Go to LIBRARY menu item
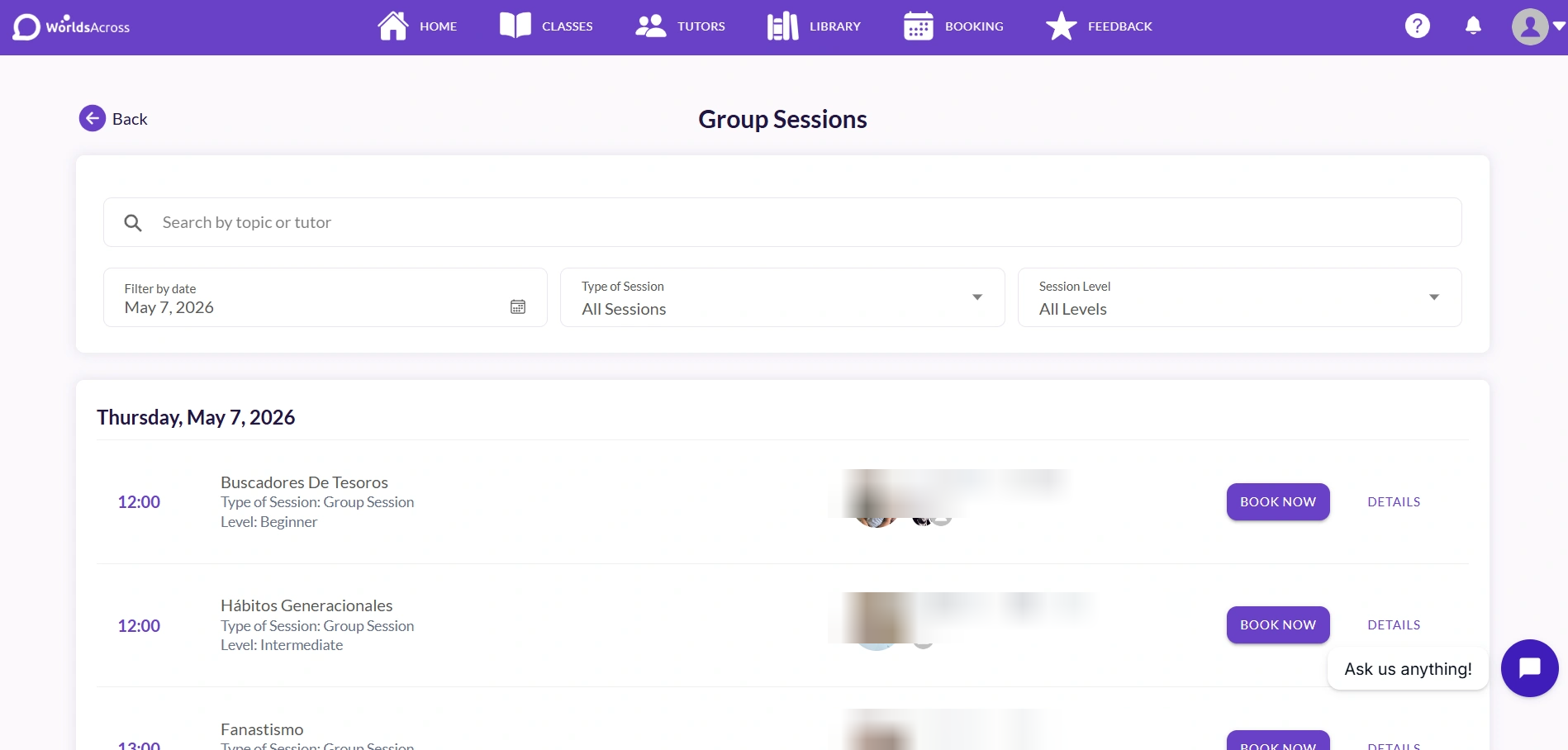The image size is (1568, 750). click(835, 26)
